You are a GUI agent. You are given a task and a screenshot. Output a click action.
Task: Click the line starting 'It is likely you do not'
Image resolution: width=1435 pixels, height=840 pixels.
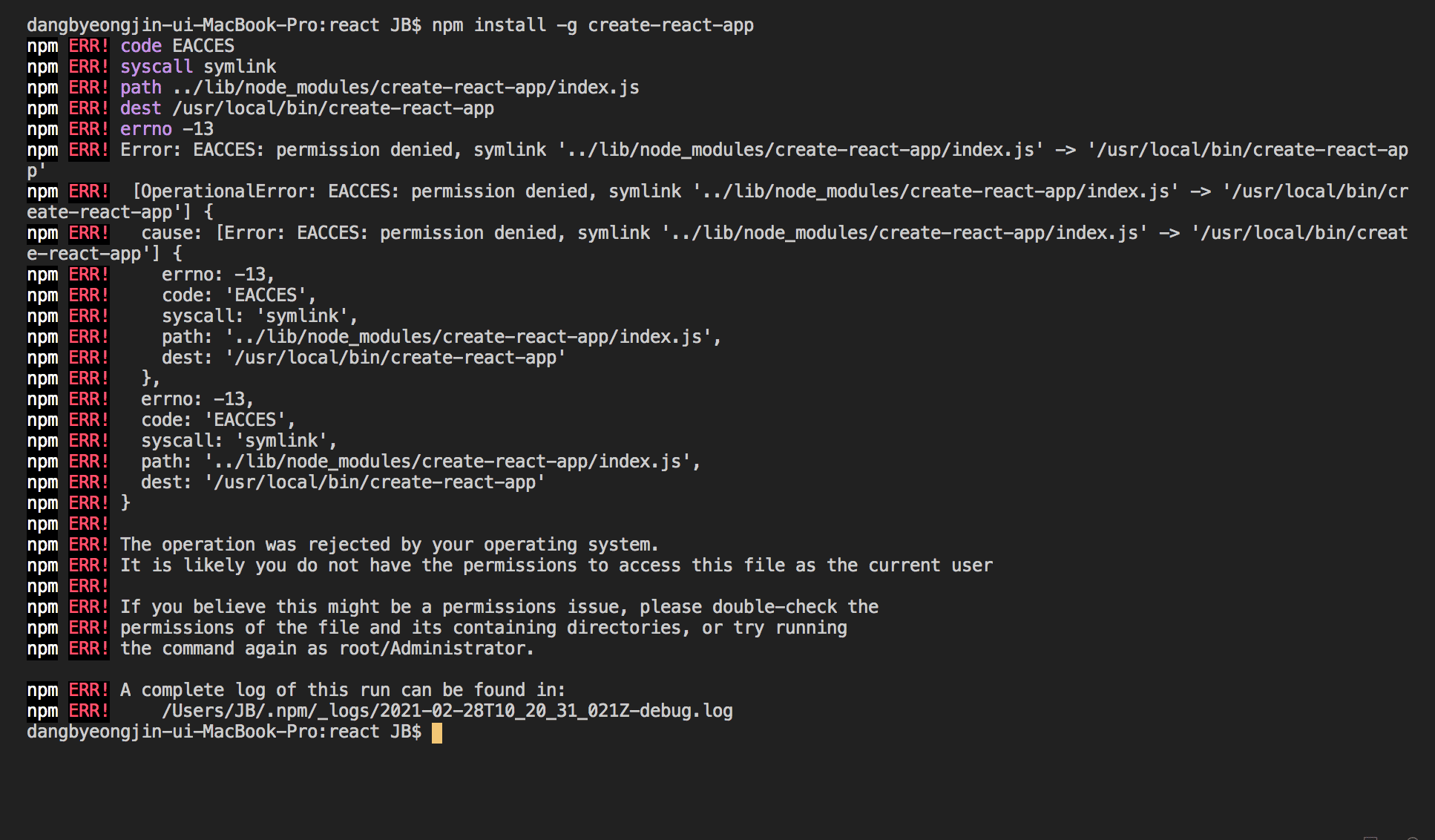click(x=556, y=565)
